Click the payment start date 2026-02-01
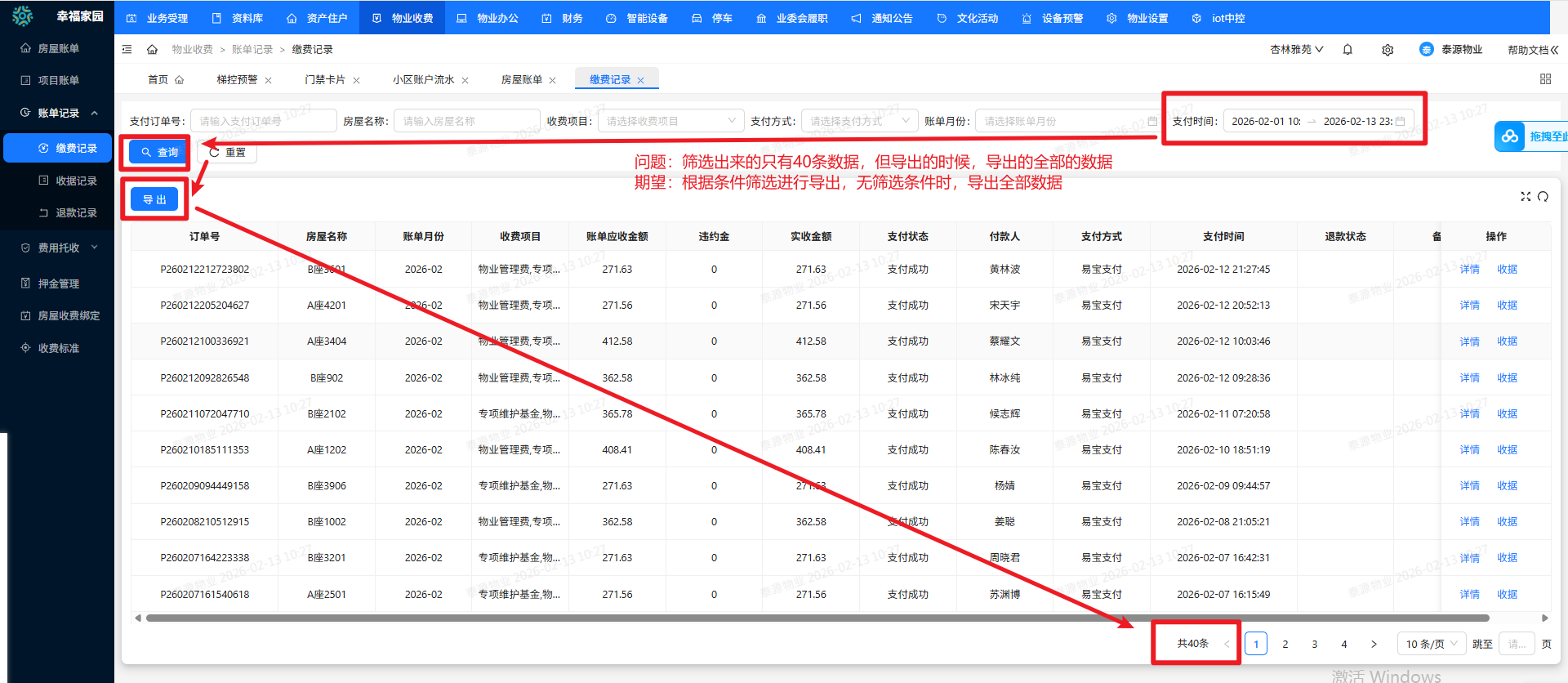 pyautogui.click(x=1266, y=121)
